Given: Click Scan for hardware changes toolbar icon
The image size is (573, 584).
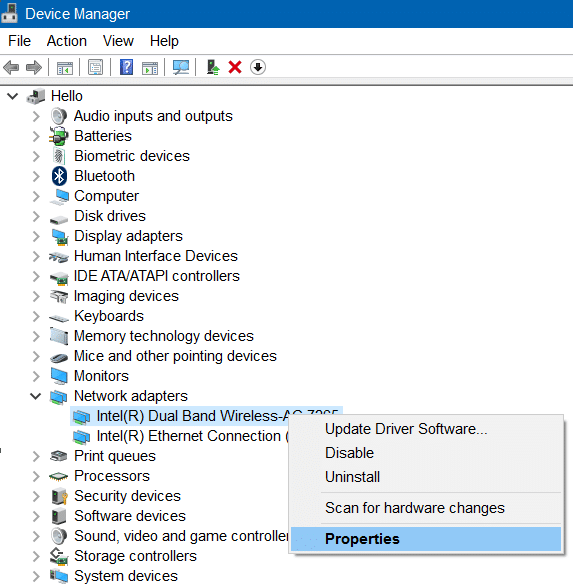Looking at the screenshot, I should [x=181, y=68].
